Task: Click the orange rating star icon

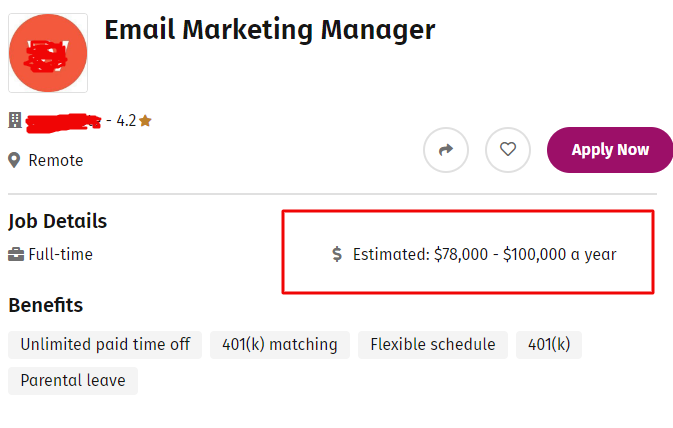Action: pyautogui.click(x=146, y=121)
